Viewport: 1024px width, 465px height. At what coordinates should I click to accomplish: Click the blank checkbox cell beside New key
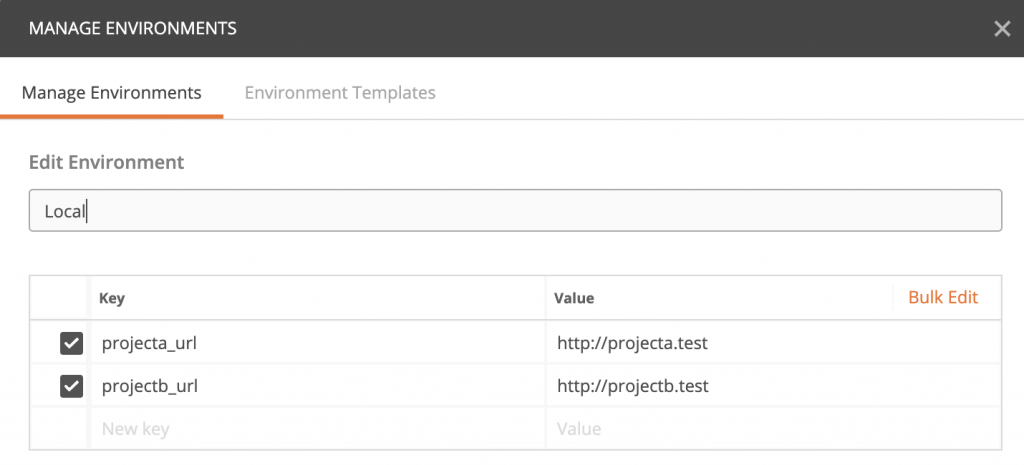tap(60, 429)
